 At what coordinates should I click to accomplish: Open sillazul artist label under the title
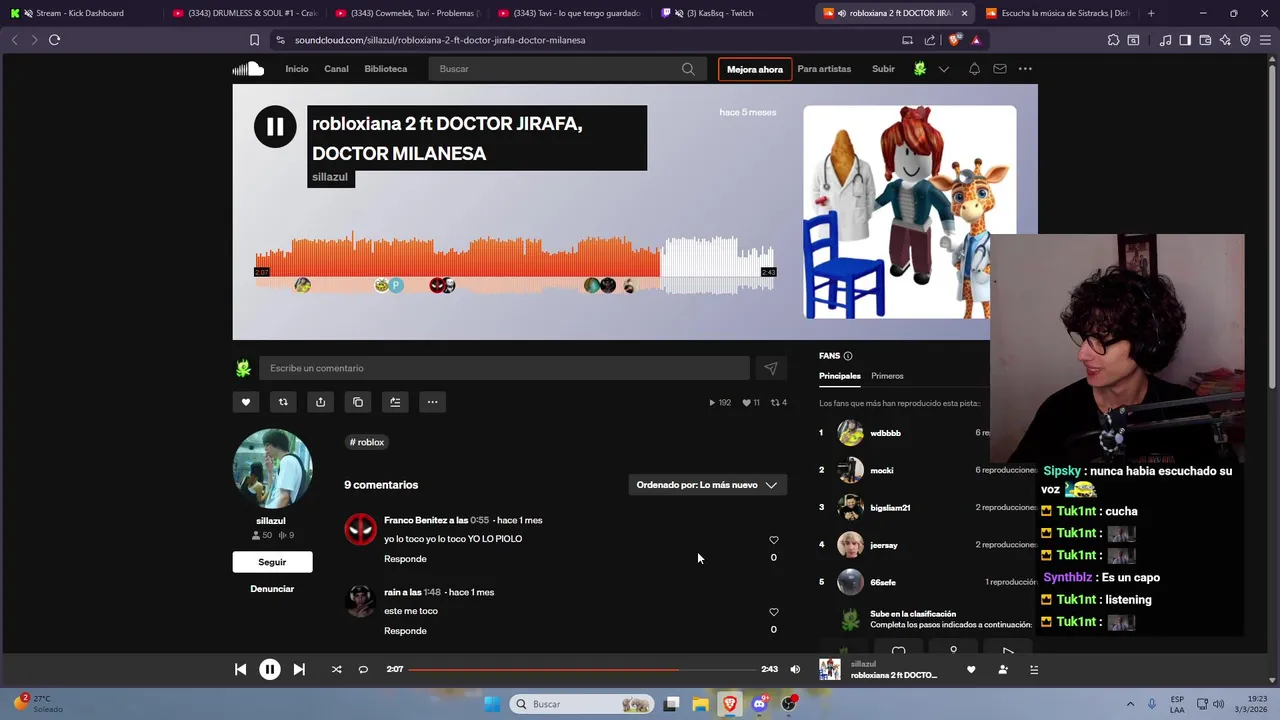tap(330, 177)
